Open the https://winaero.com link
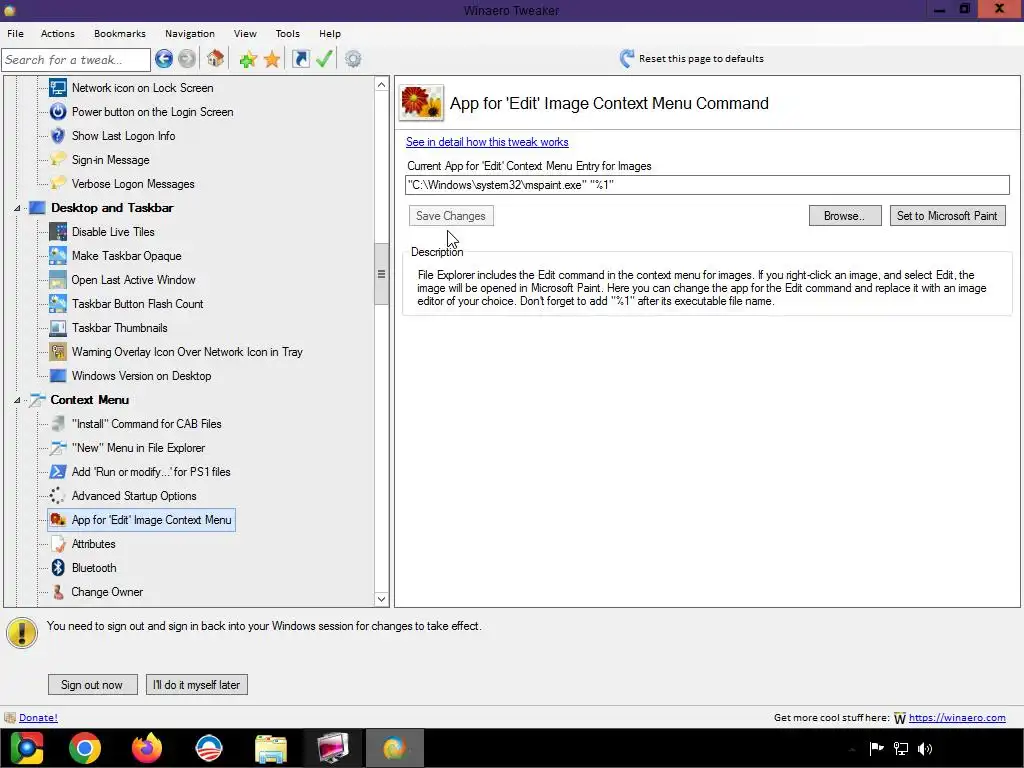This screenshot has width=1024, height=768. [957, 717]
